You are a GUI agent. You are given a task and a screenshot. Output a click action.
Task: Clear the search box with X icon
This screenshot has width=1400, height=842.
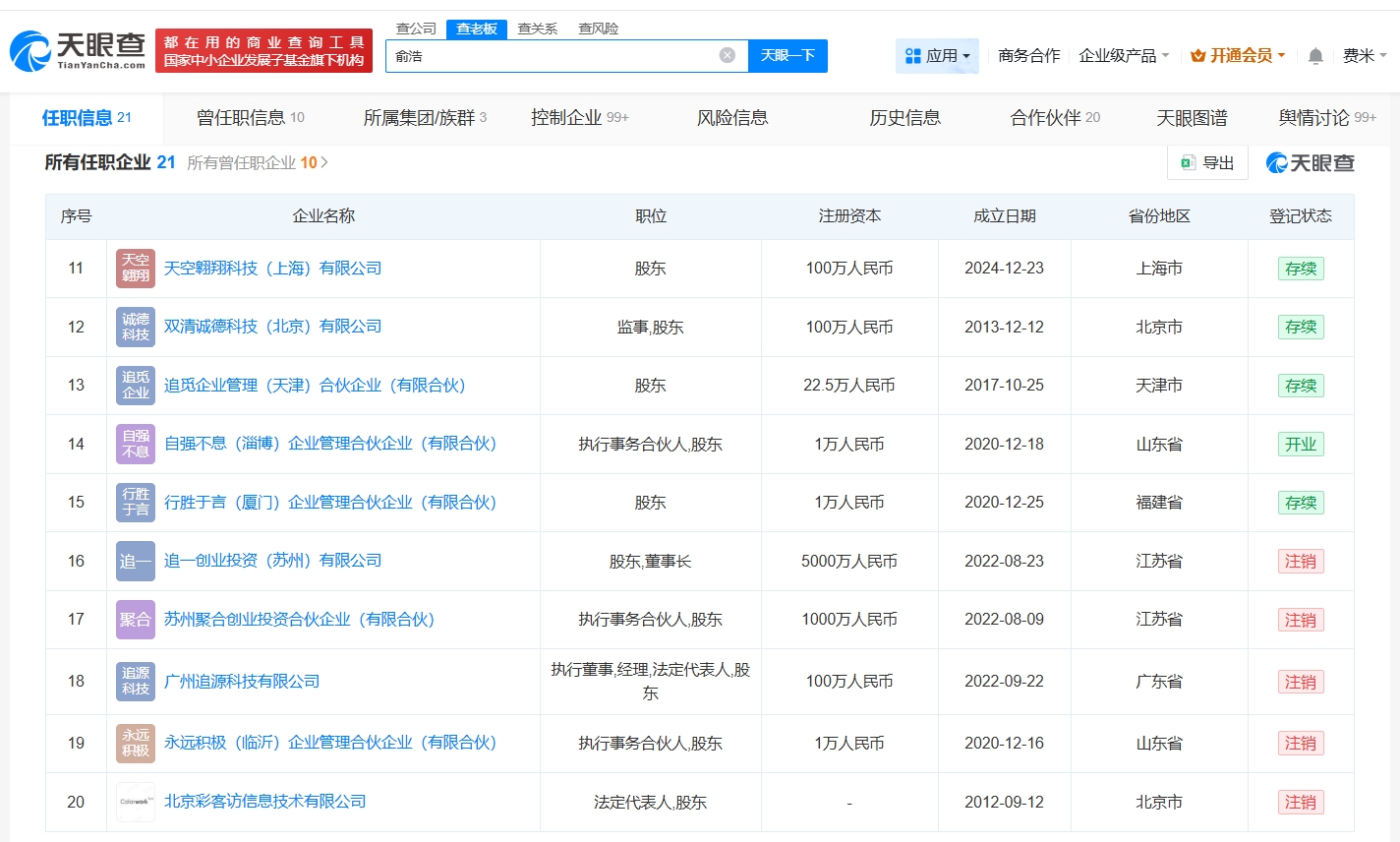pos(728,55)
